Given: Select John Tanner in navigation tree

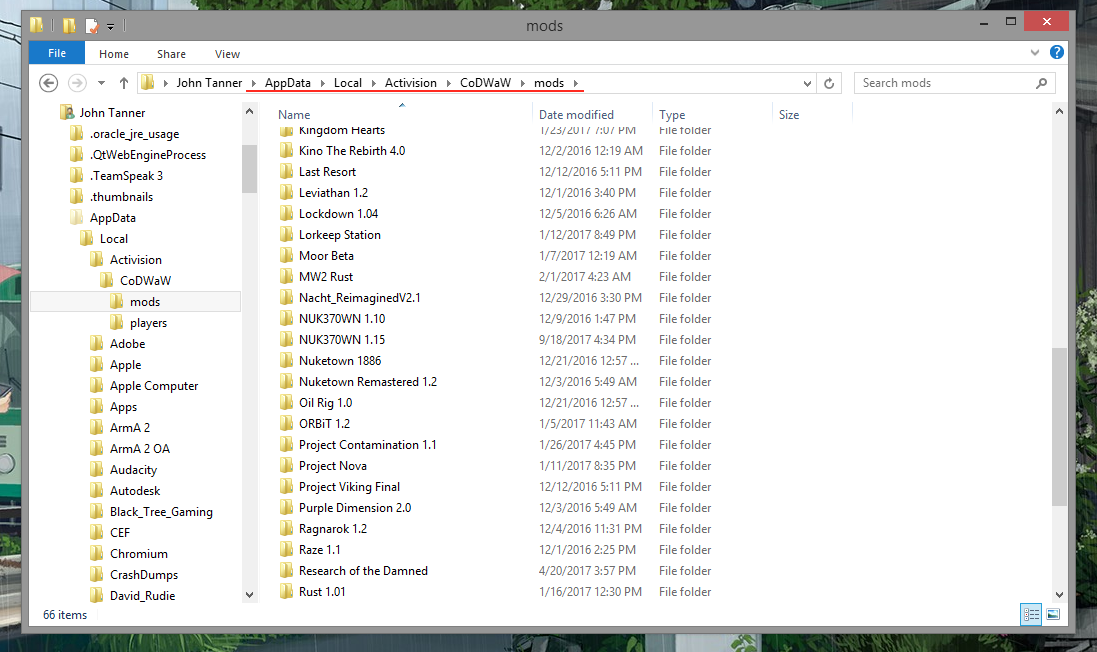Looking at the screenshot, I should [112, 113].
